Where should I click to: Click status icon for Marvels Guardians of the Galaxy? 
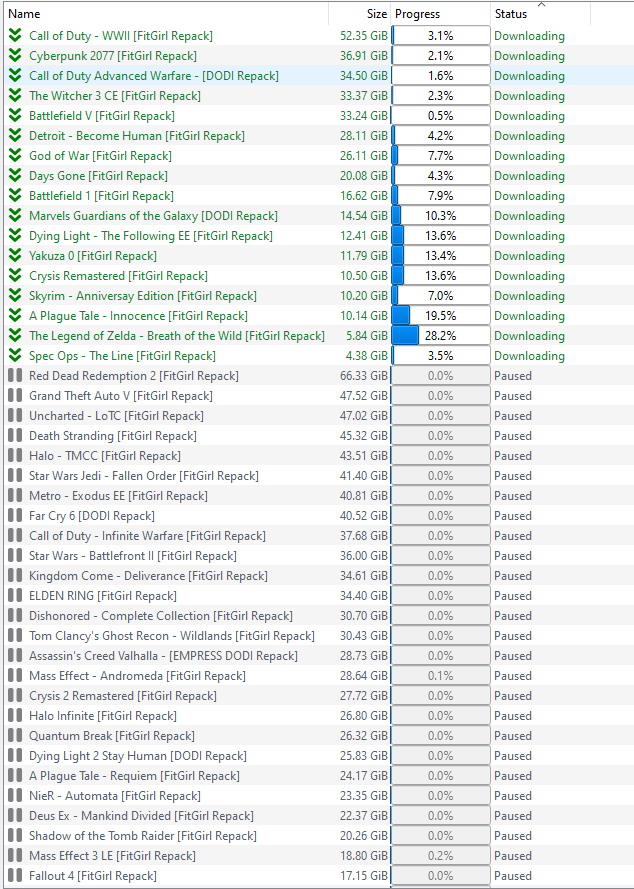click(x=15, y=215)
